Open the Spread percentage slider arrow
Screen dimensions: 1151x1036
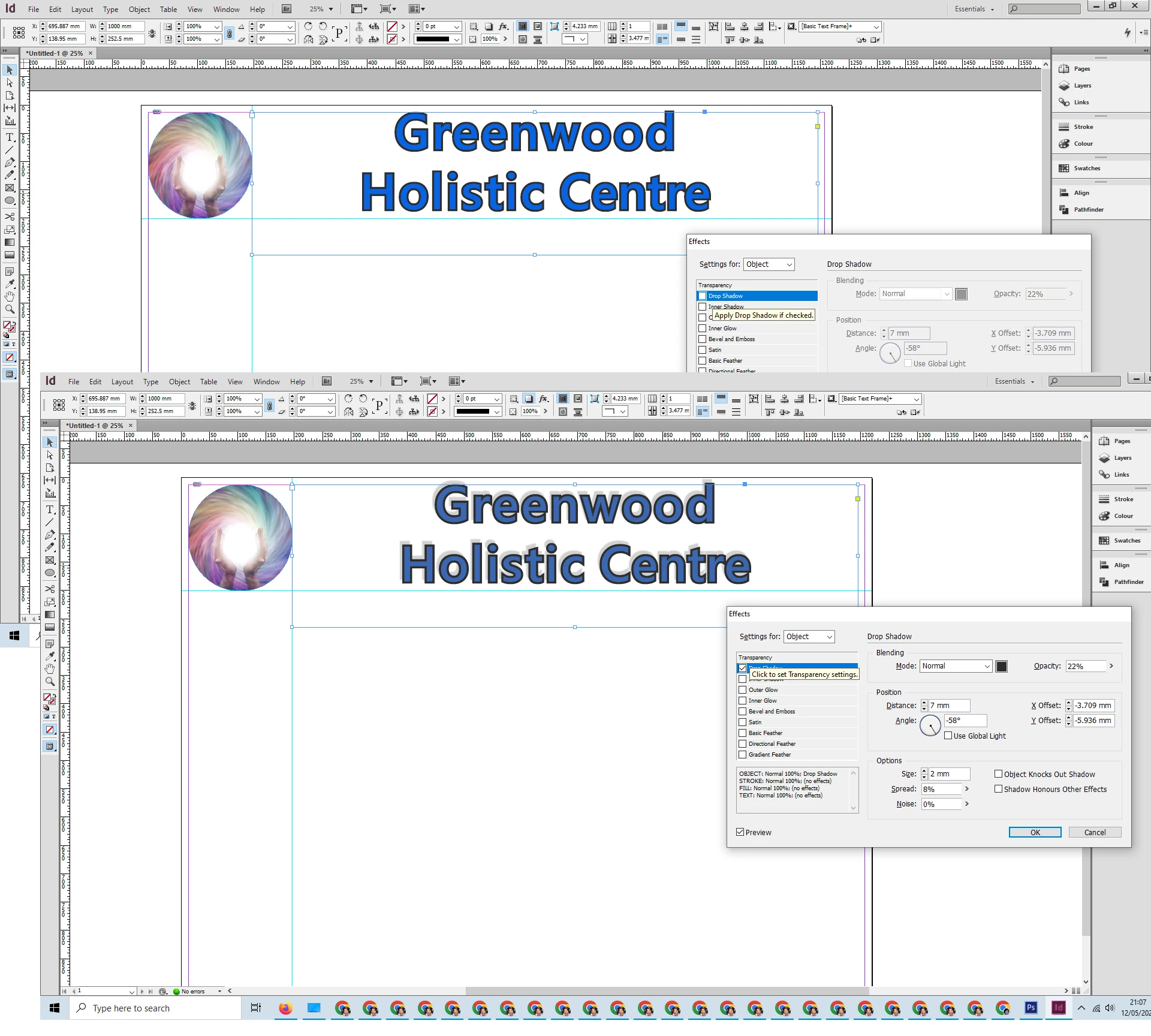967,789
